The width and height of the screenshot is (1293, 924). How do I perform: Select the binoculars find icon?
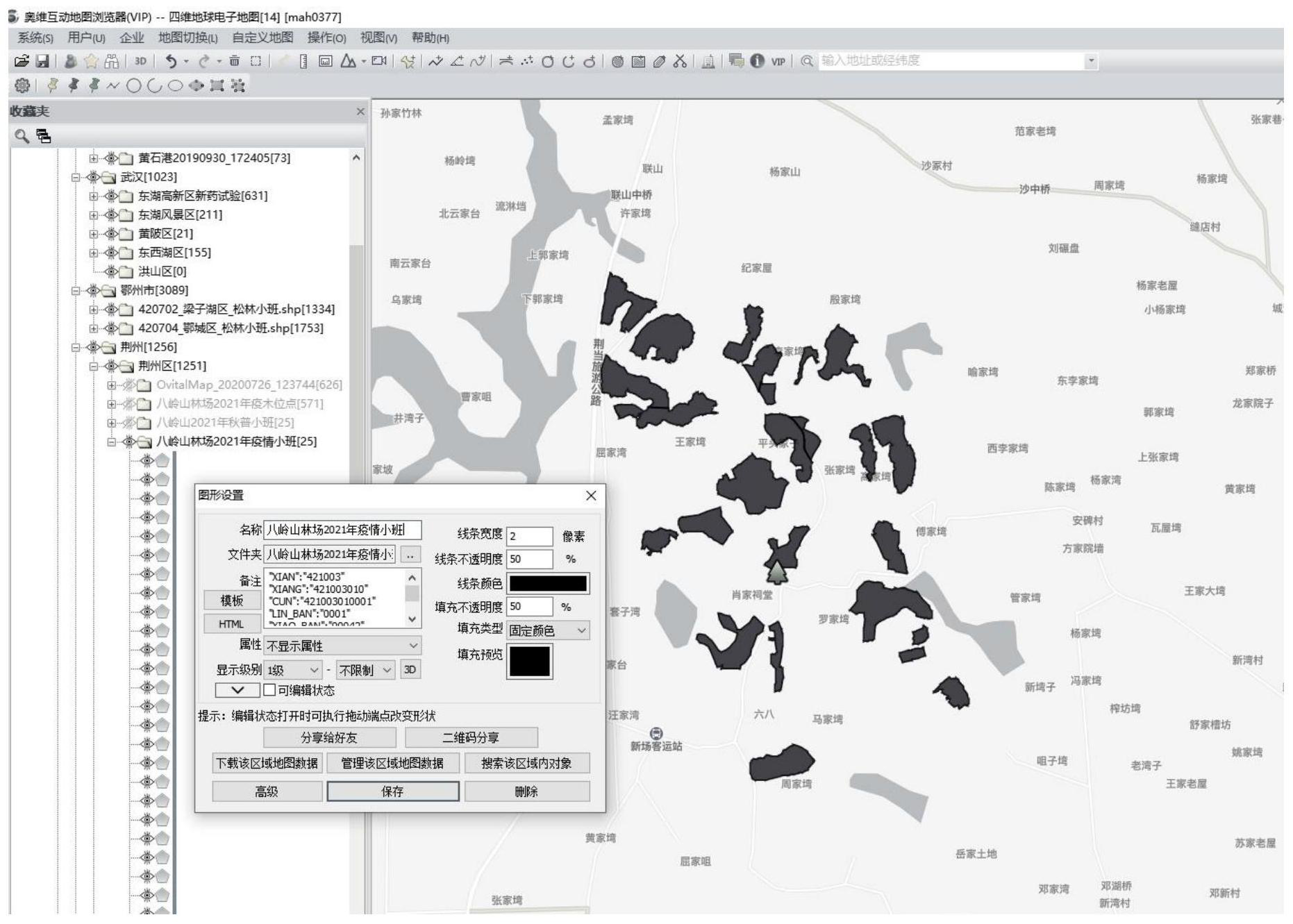(x=111, y=61)
